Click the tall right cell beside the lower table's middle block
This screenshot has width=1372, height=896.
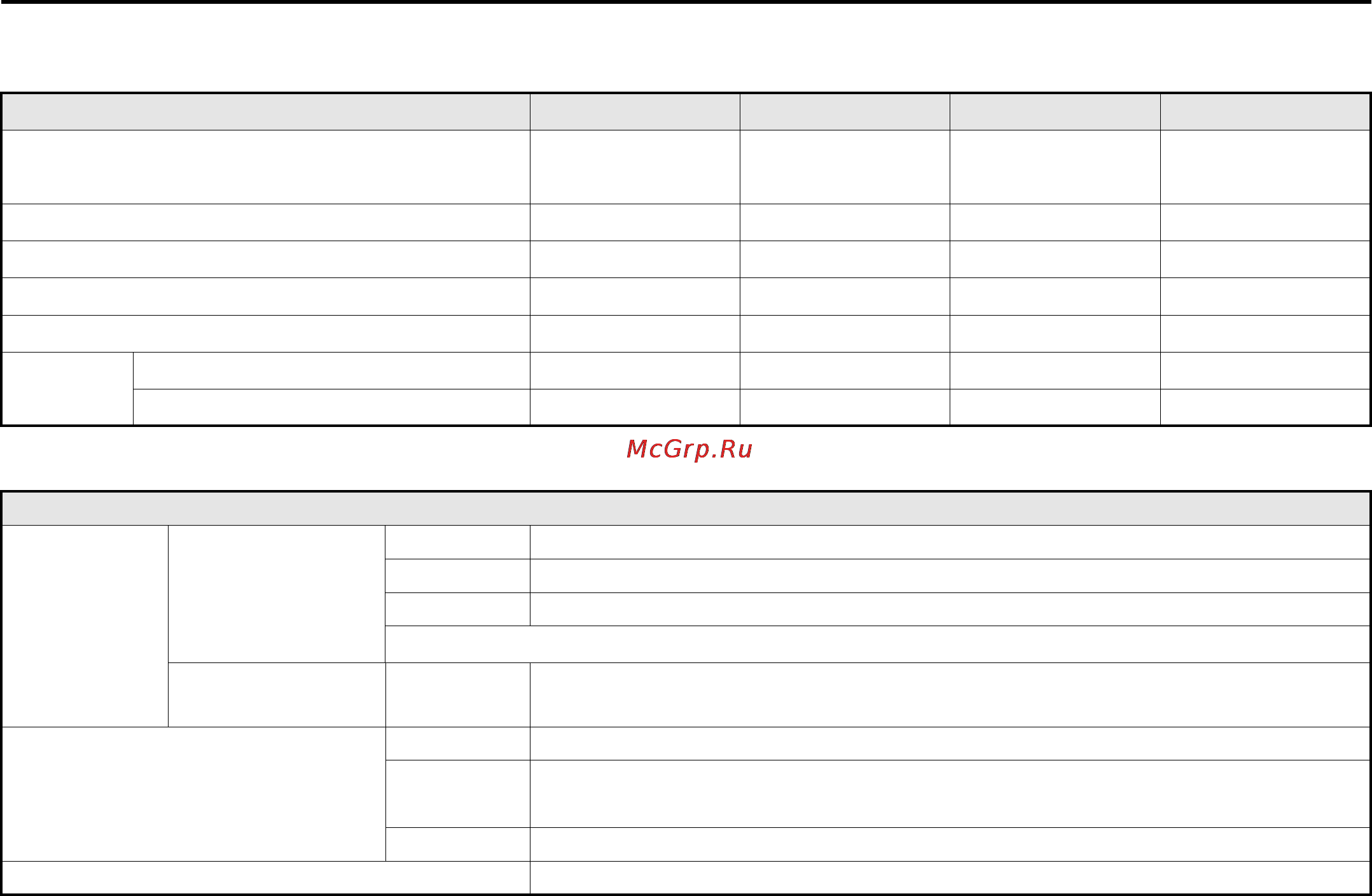pos(950,695)
